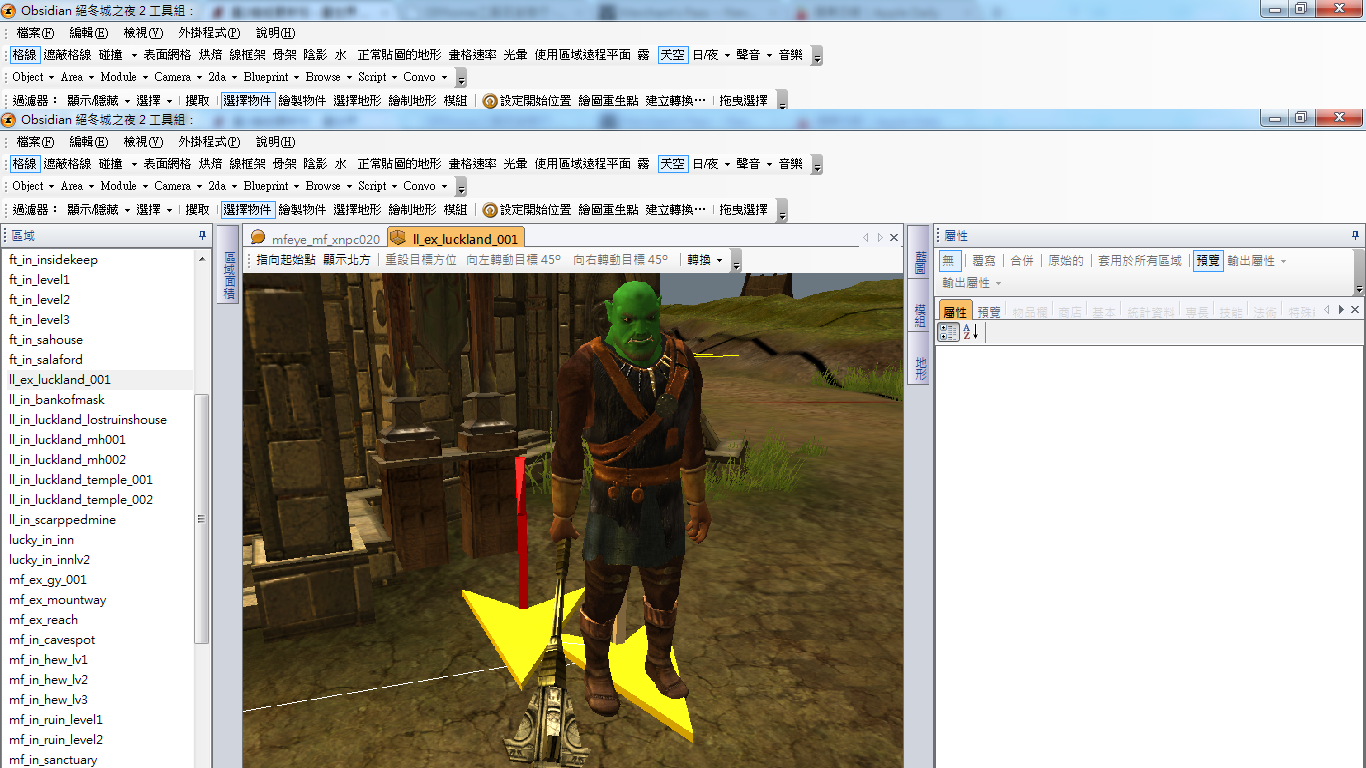Image resolution: width=1366 pixels, height=768 pixels.
Task: Click the area list vertical scrollbar thumb
Action: point(201,519)
